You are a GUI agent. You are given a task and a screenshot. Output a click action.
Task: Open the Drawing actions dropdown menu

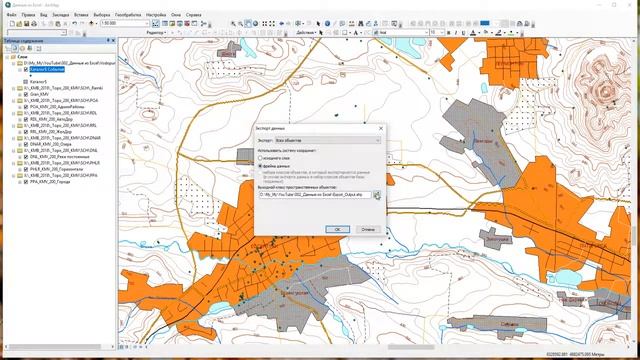pyautogui.click(x=306, y=33)
